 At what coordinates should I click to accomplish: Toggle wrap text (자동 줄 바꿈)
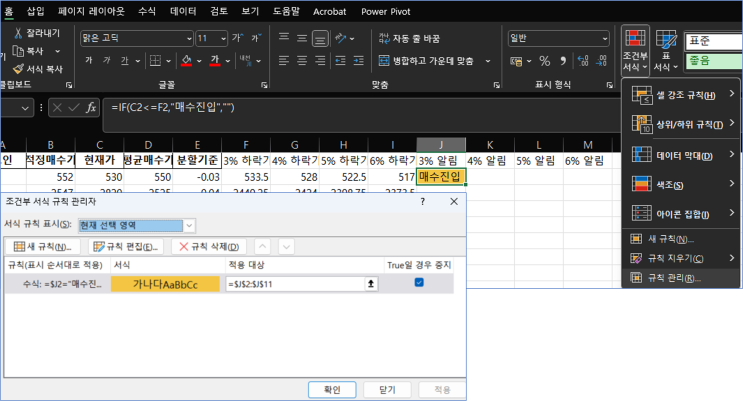pyautogui.click(x=409, y=38)
